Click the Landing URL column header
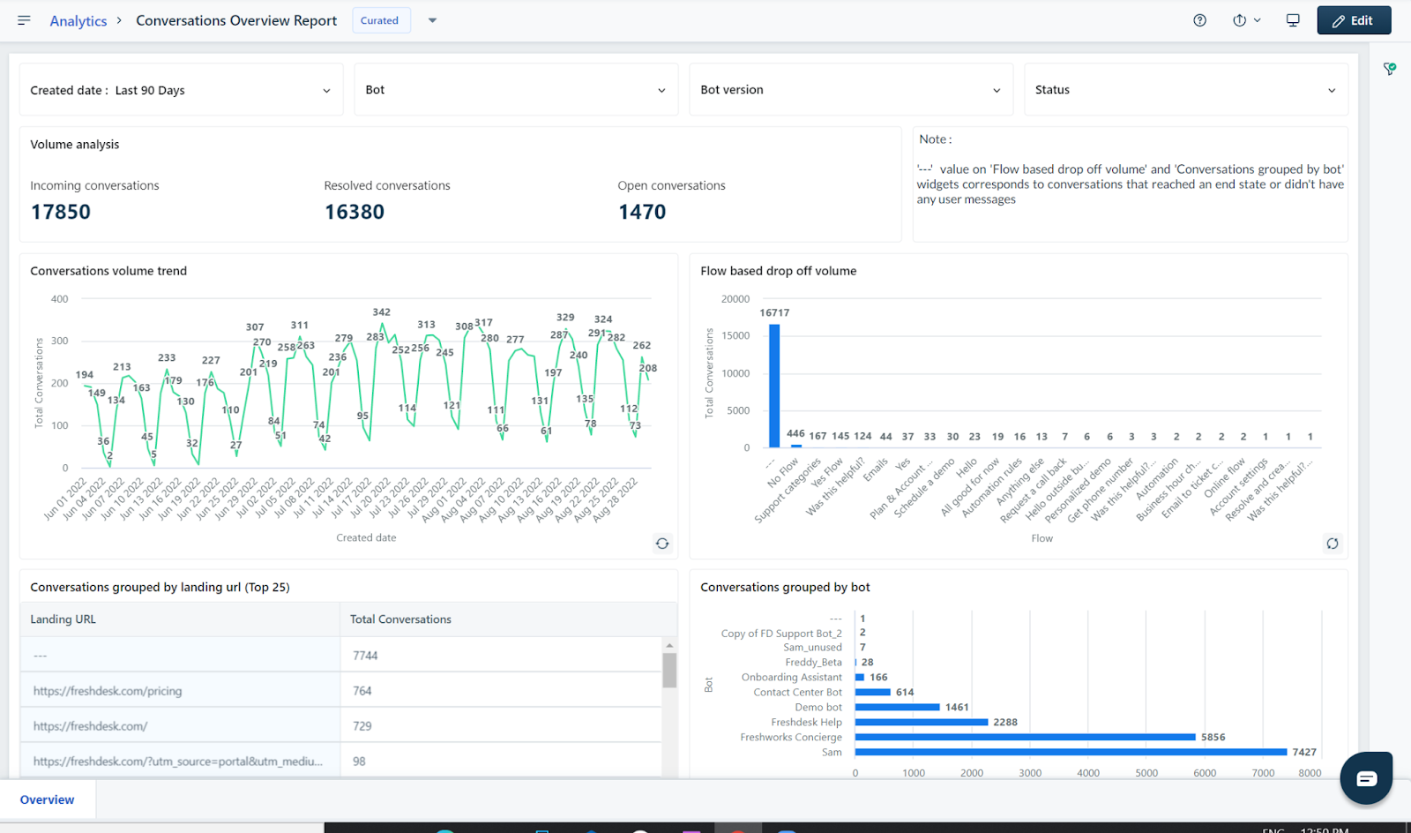 [x=180, y=619]
